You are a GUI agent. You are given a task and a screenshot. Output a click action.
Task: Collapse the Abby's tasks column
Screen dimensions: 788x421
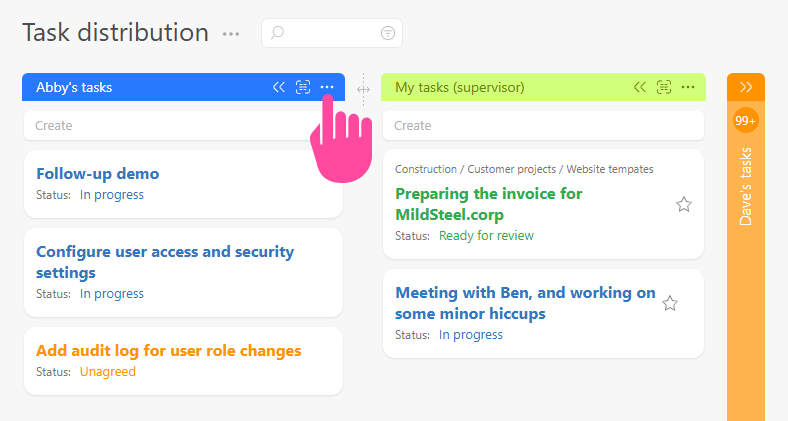pyautogui.click(x=279, y=87)
